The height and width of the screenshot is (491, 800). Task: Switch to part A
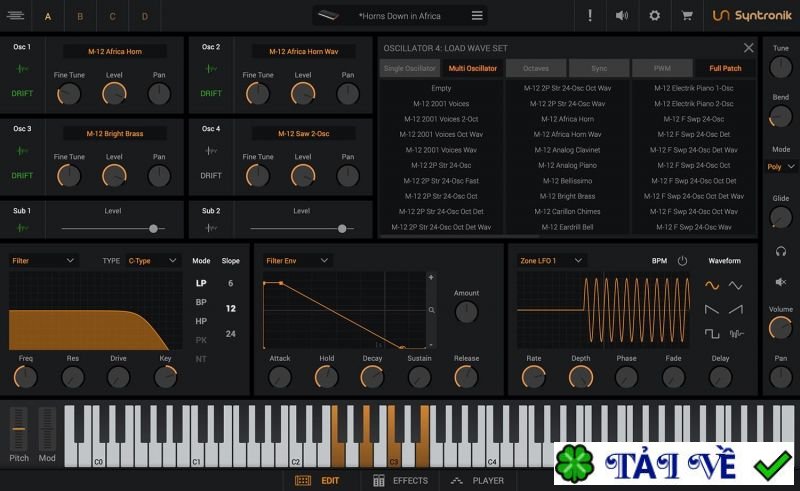(x=47, y=16)
